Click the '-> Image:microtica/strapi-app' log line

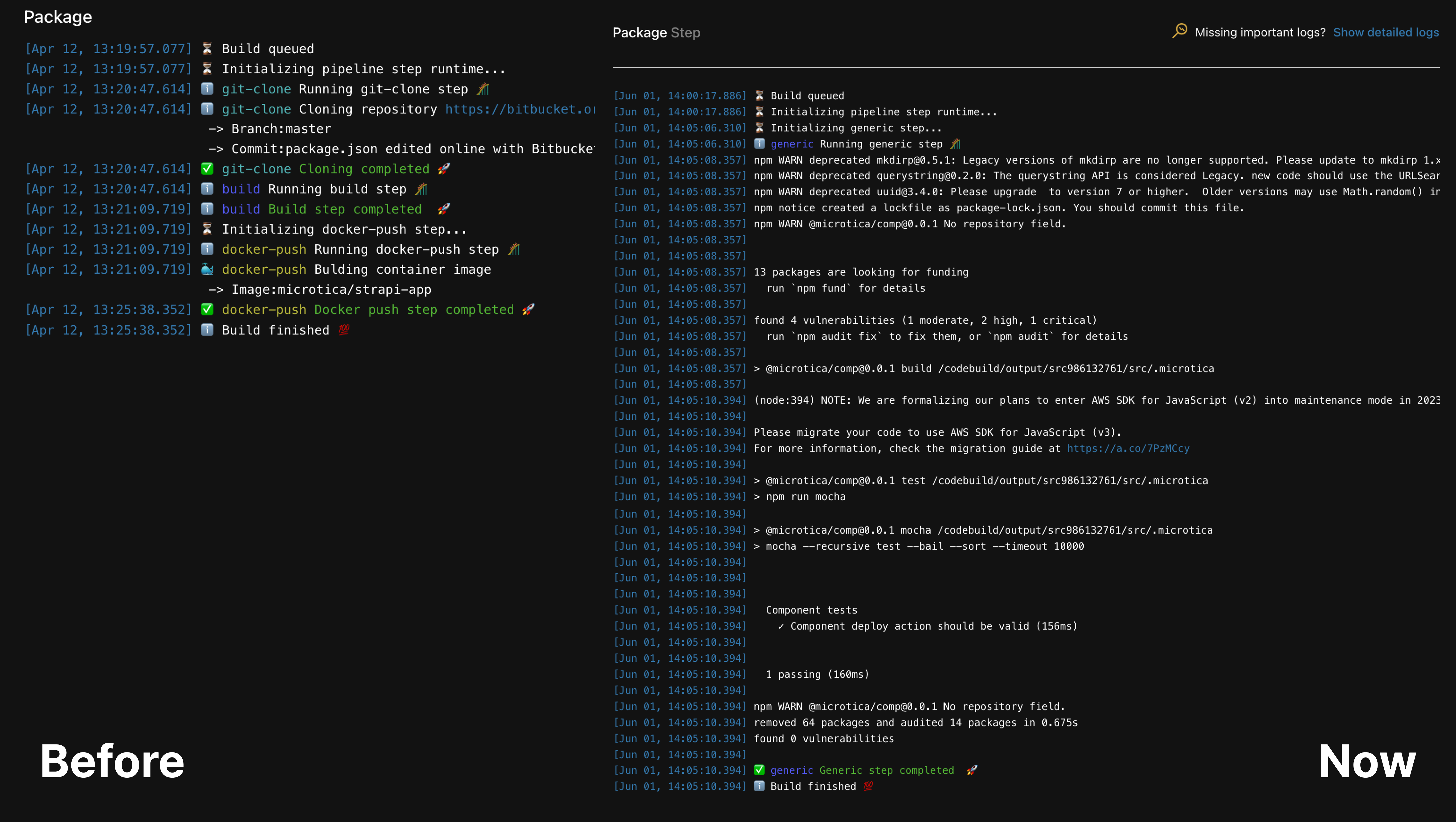[320, 289]
